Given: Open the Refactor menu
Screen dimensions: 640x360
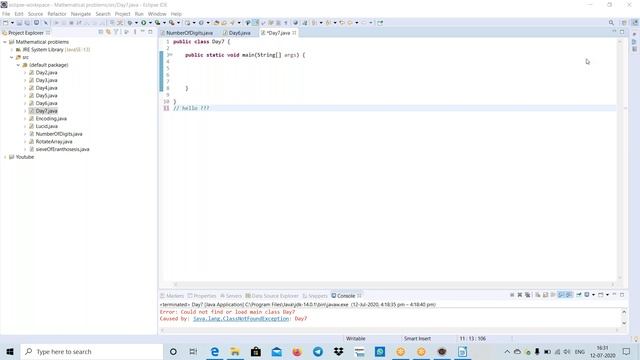Looking at the screenshot, I should pos(57,14).
